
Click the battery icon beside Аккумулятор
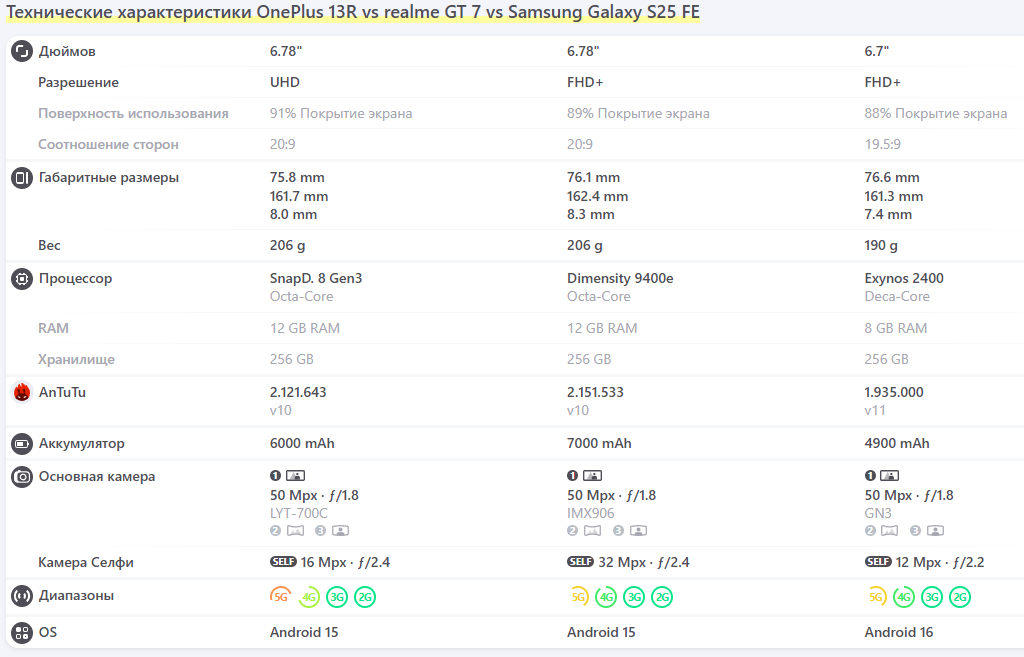(22, 444)
